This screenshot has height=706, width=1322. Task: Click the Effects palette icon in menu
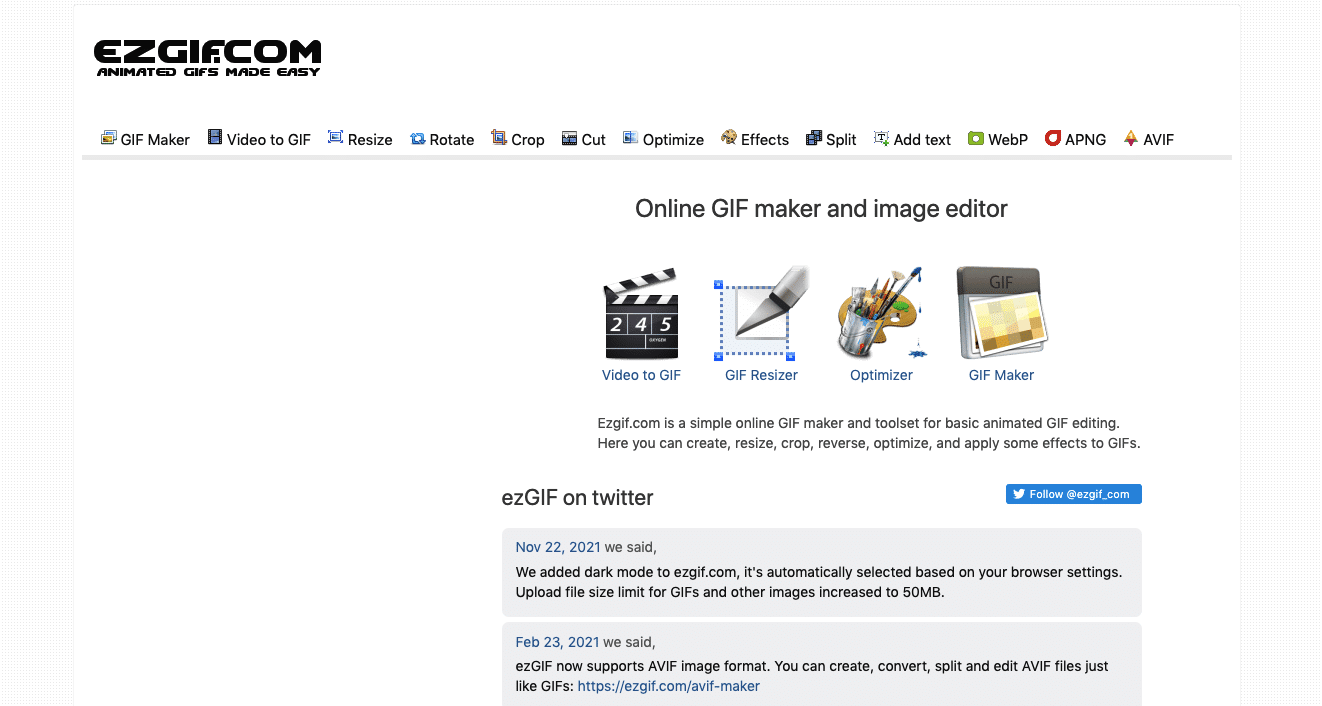729,138
